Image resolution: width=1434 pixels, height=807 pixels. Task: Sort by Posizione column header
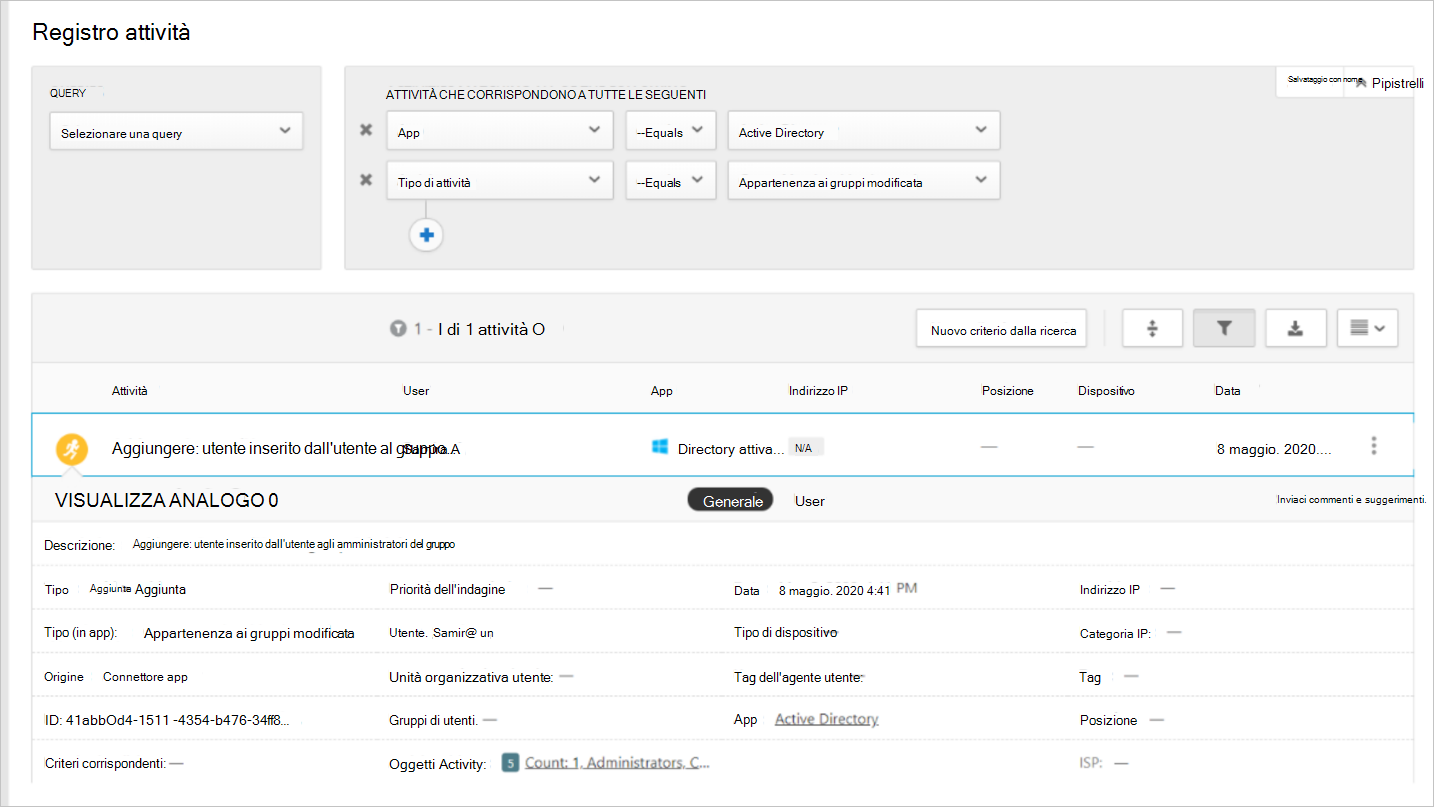click(x=1008, y=391)
